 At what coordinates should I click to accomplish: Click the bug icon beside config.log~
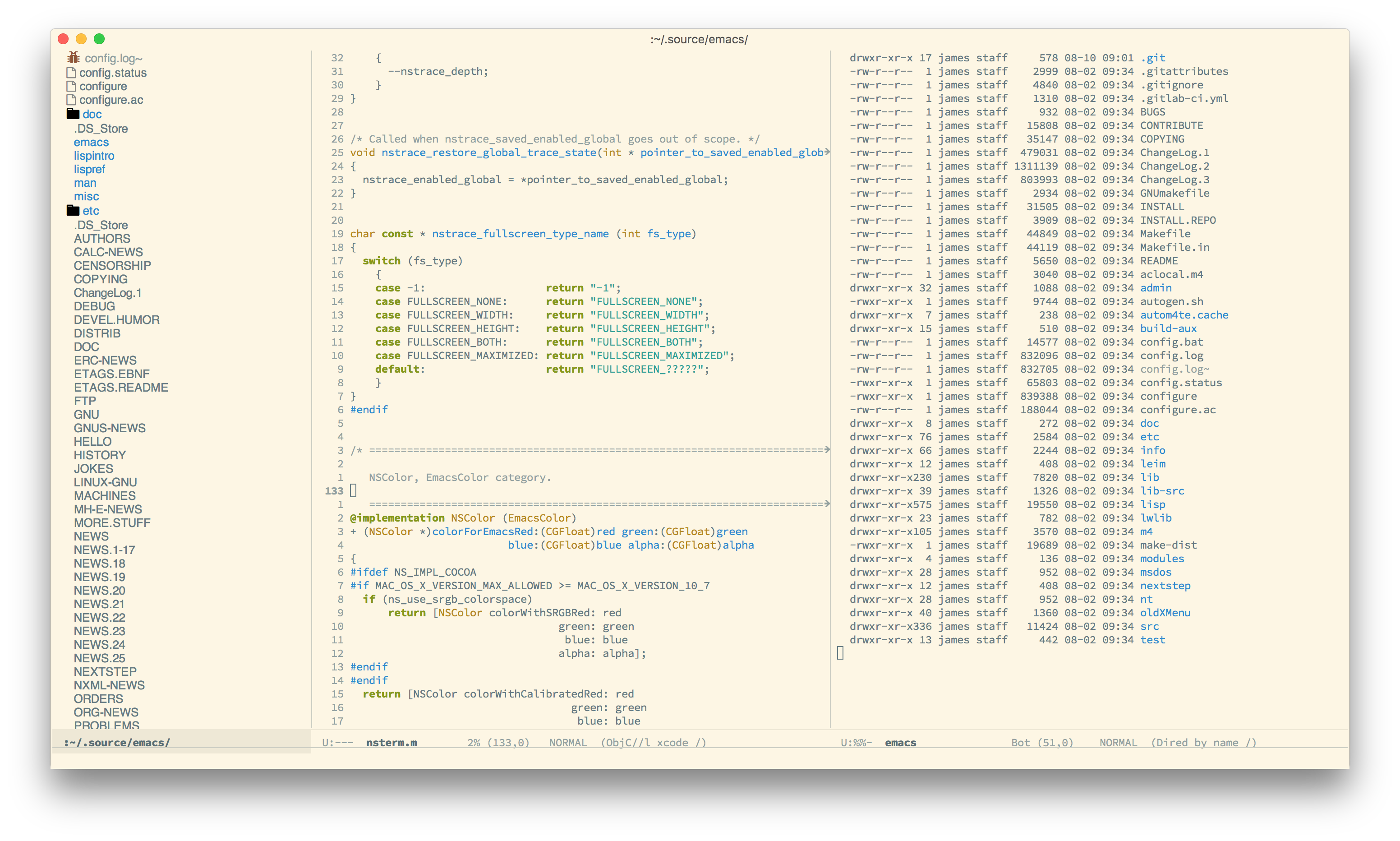(x=73, y=58)
